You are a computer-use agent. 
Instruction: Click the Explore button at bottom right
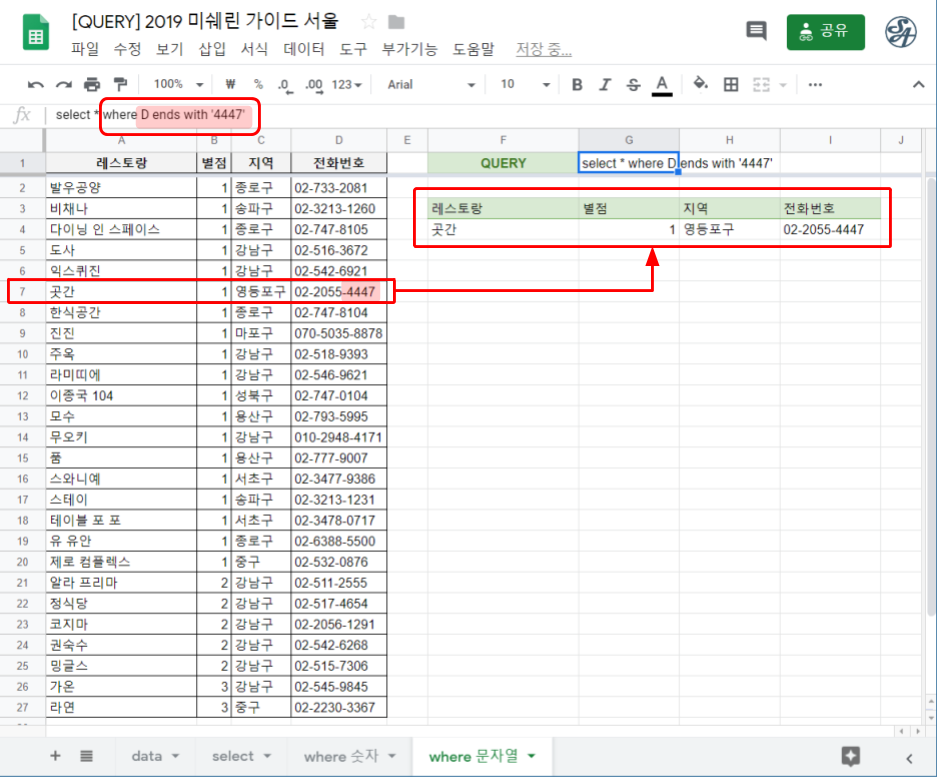(x=851, y=756)
